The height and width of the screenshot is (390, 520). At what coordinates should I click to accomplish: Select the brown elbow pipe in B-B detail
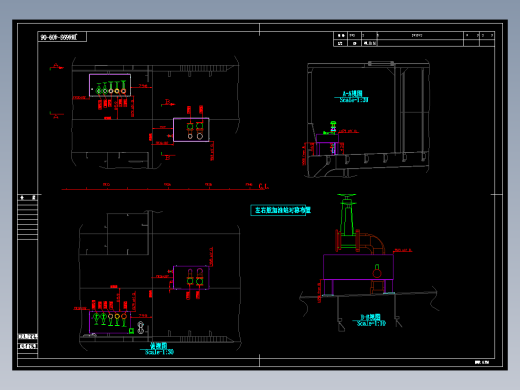click(x=373, y=243)
